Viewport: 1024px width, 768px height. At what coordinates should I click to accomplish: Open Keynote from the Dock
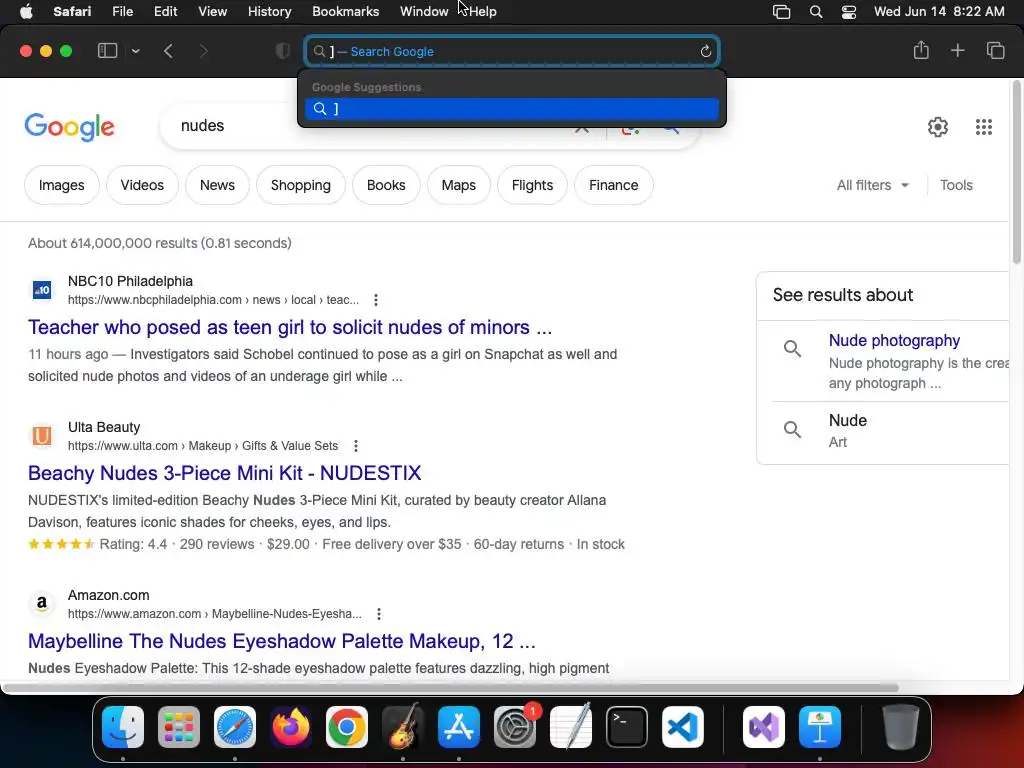[x=820, y=727]
